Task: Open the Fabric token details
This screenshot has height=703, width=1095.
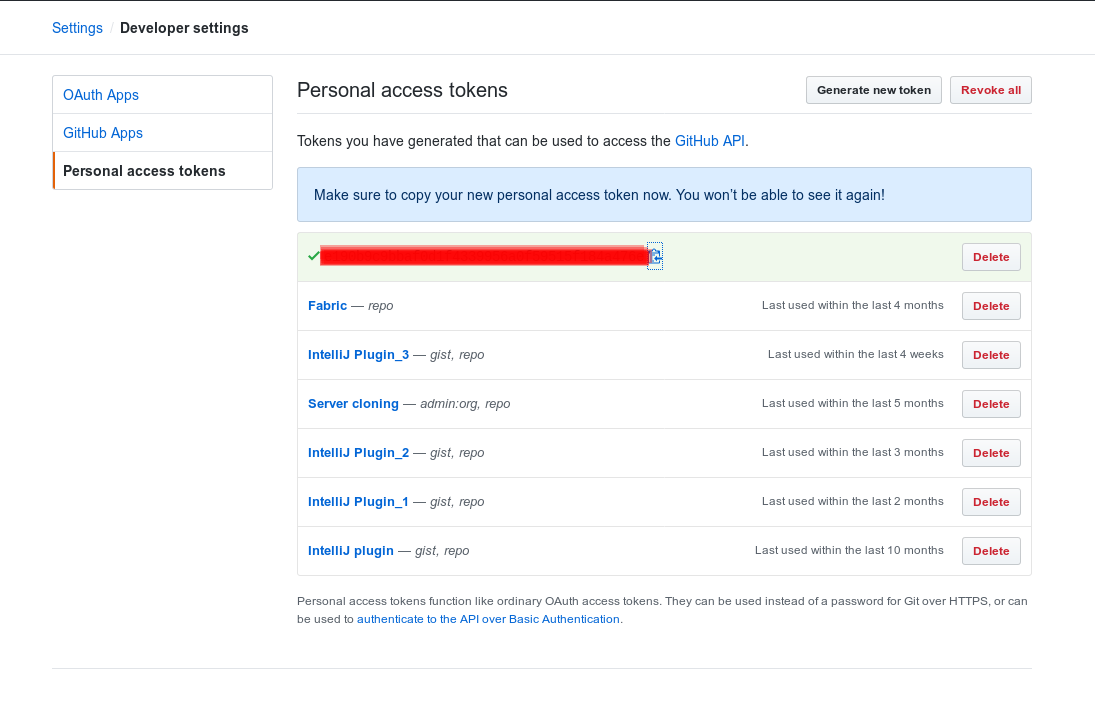Action: [x=327, y=306]
